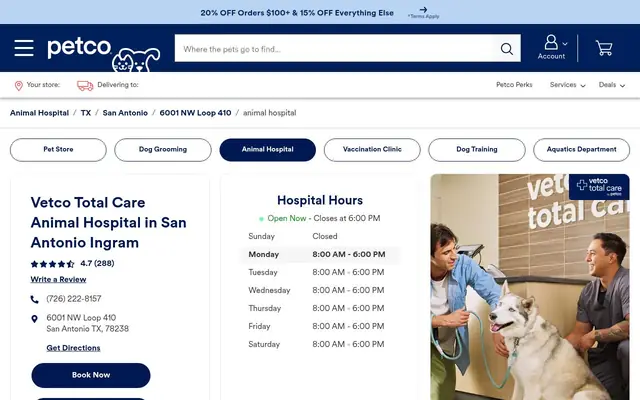The image size is (640, 400).
Task: Go to the TX breadcrumb
Action: 86,113
